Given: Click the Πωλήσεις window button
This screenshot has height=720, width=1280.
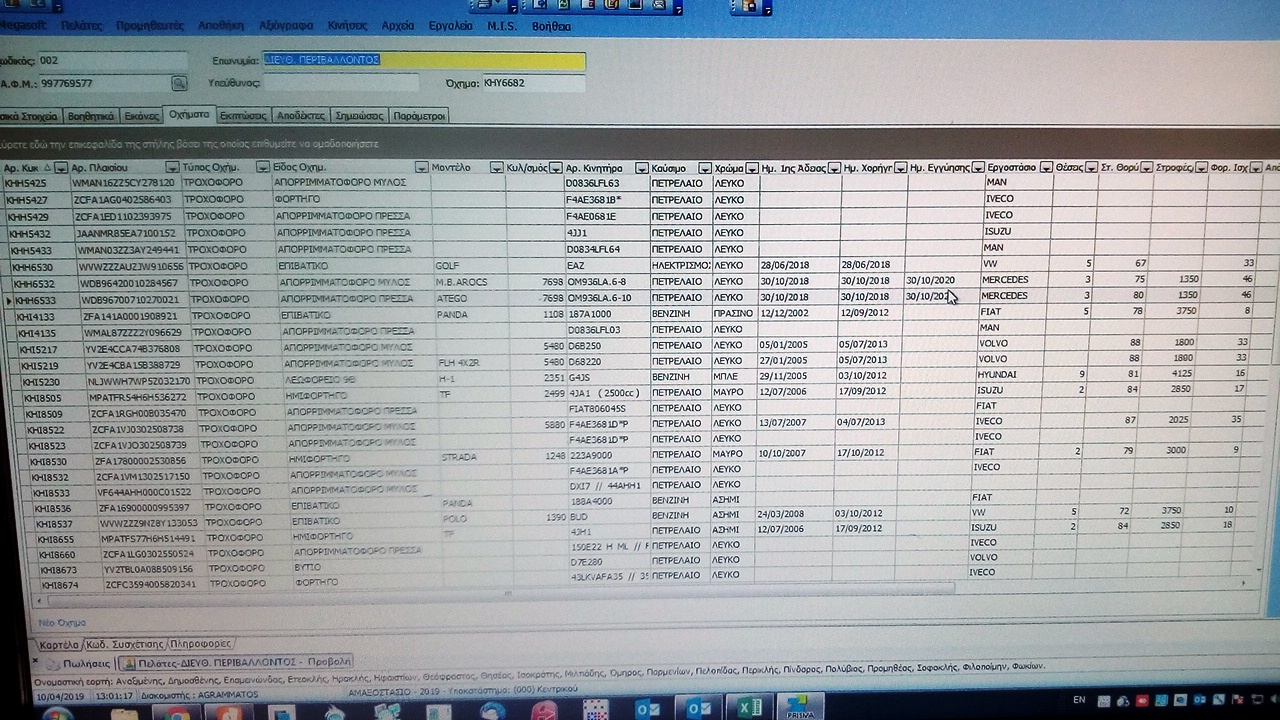Looking at the screenshot, I should pyautogui.click(x=80, y=663).
